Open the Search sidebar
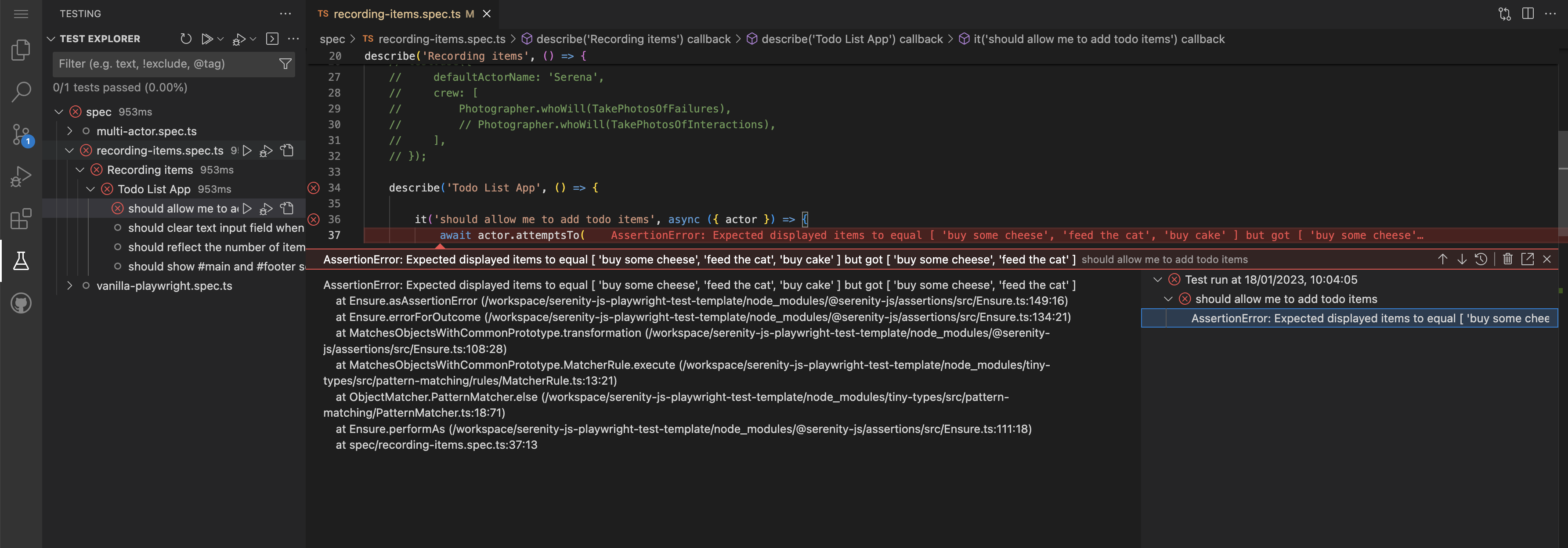1568x548 pixels. (22, 91)
